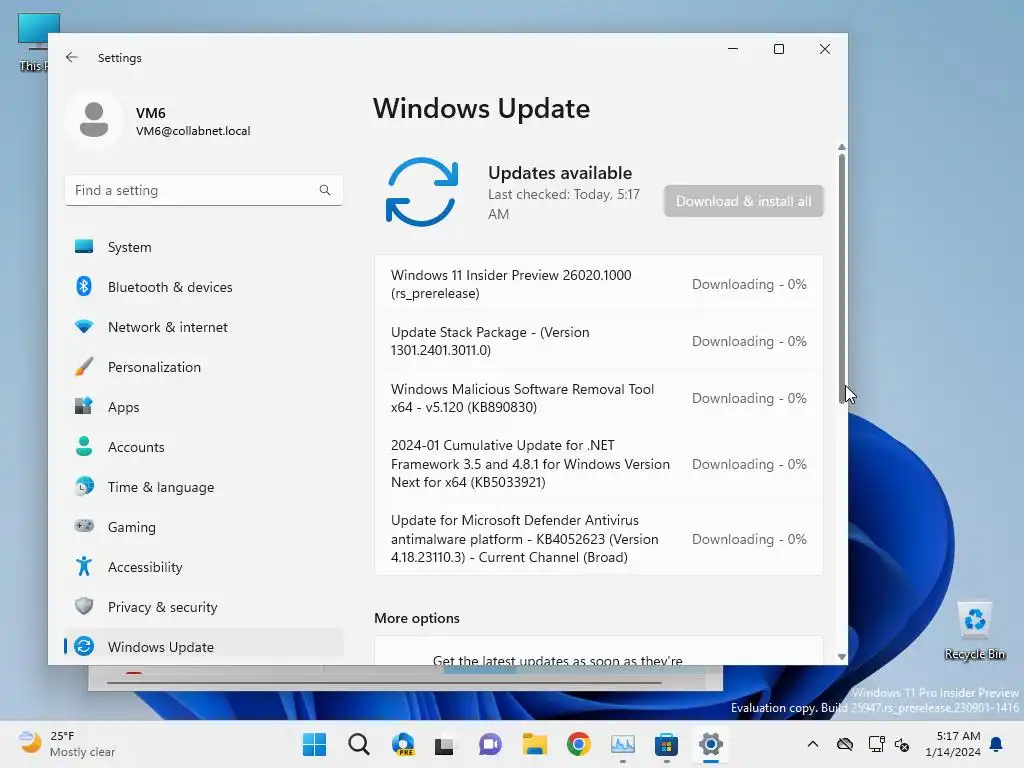
Task: Minimize the Settings window
Action: click(733, 49)
